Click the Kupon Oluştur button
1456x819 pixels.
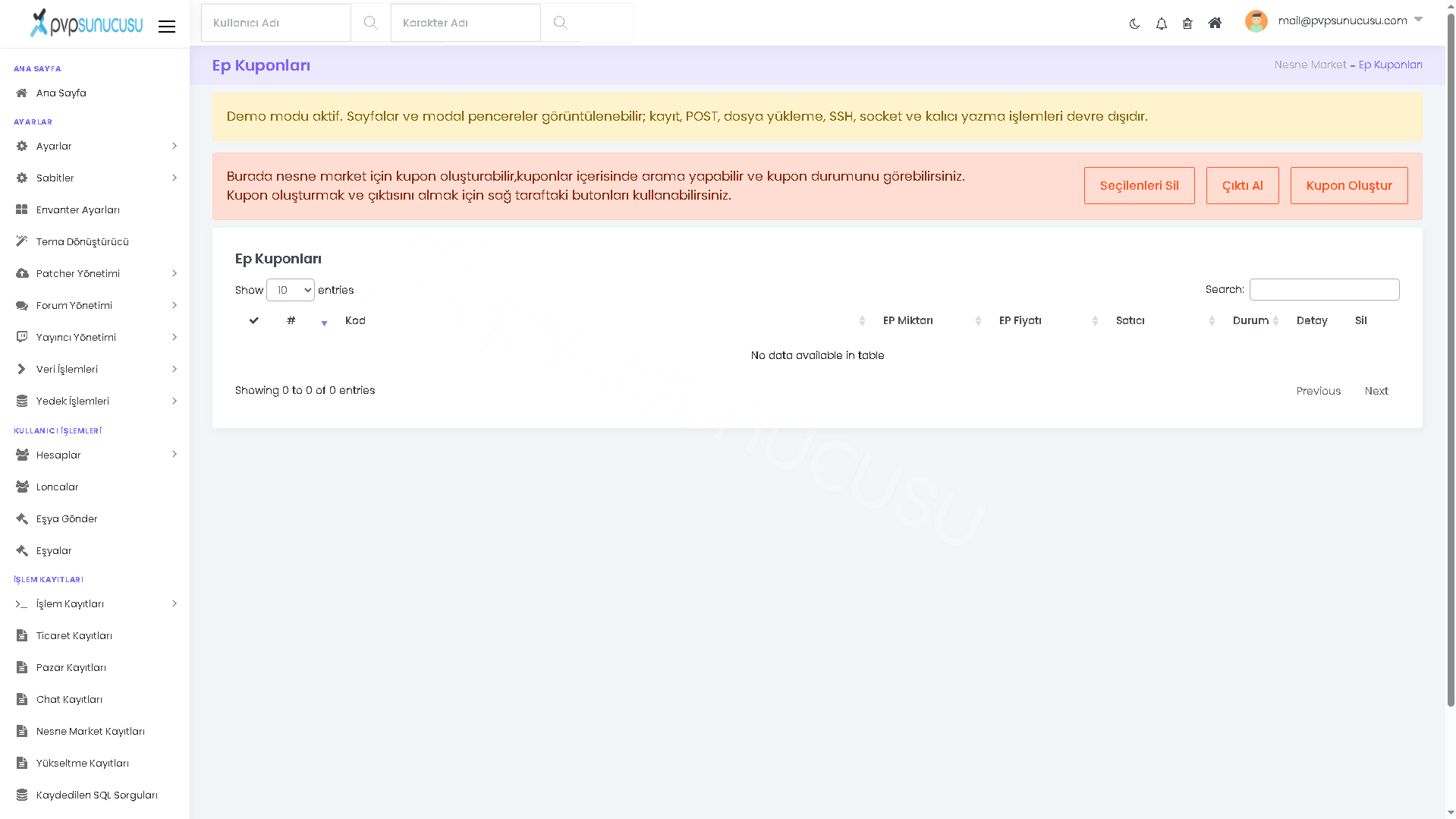pyautogui.click(x=1348, y=185)
